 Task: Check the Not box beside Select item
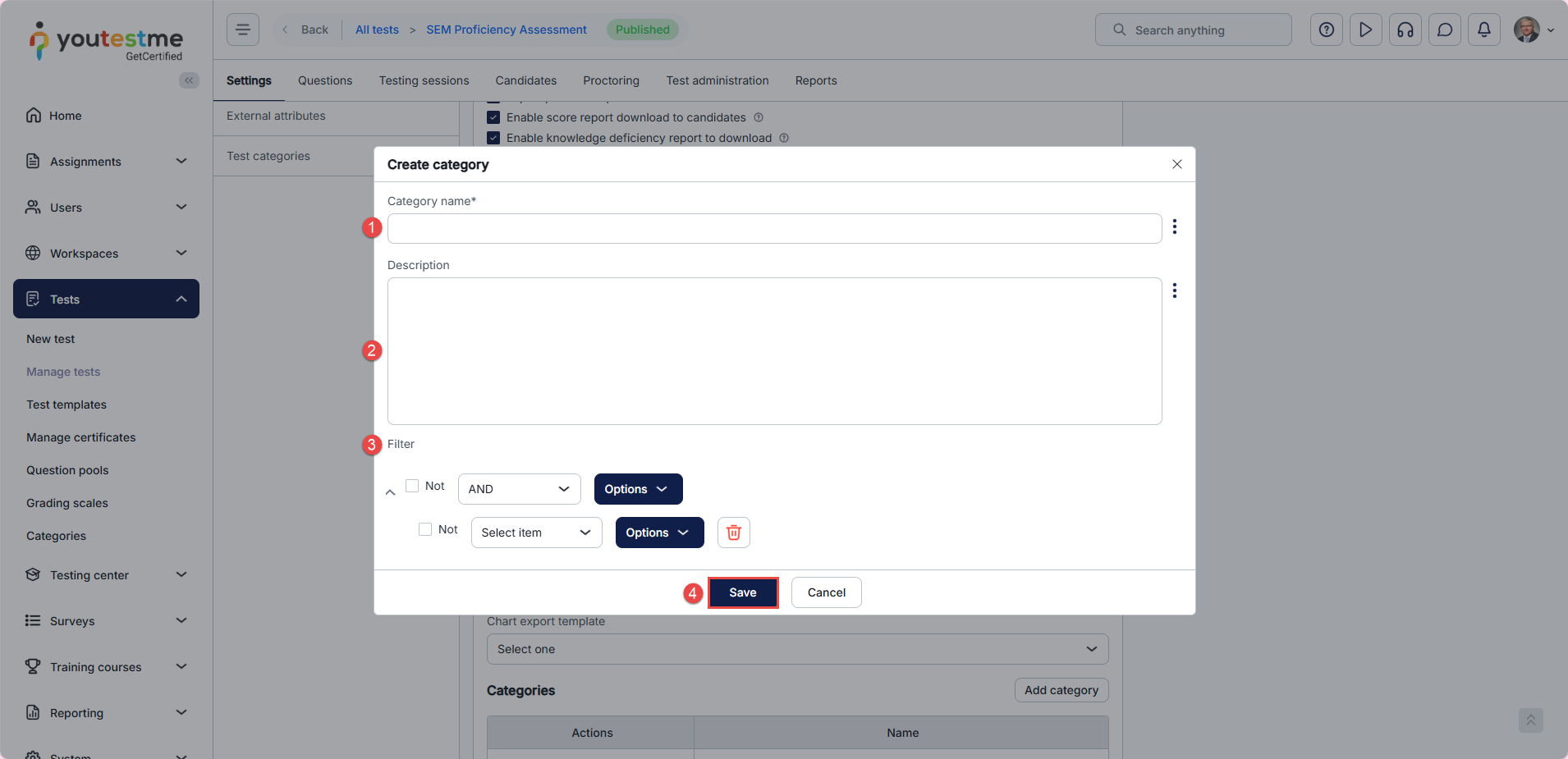click(x=425, y=529)
